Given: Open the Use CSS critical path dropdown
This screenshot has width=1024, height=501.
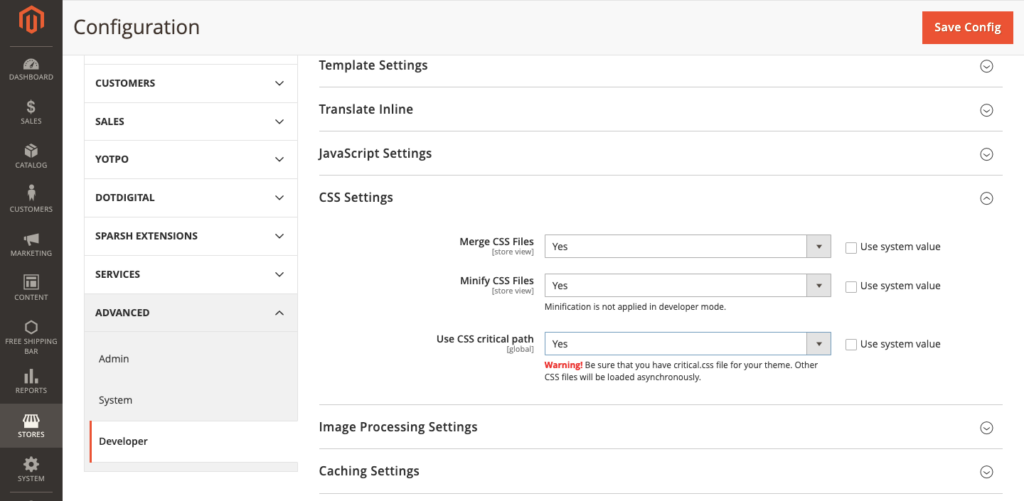Looking at the screenshot, I should pyautogui.click(x=688, y=344).
